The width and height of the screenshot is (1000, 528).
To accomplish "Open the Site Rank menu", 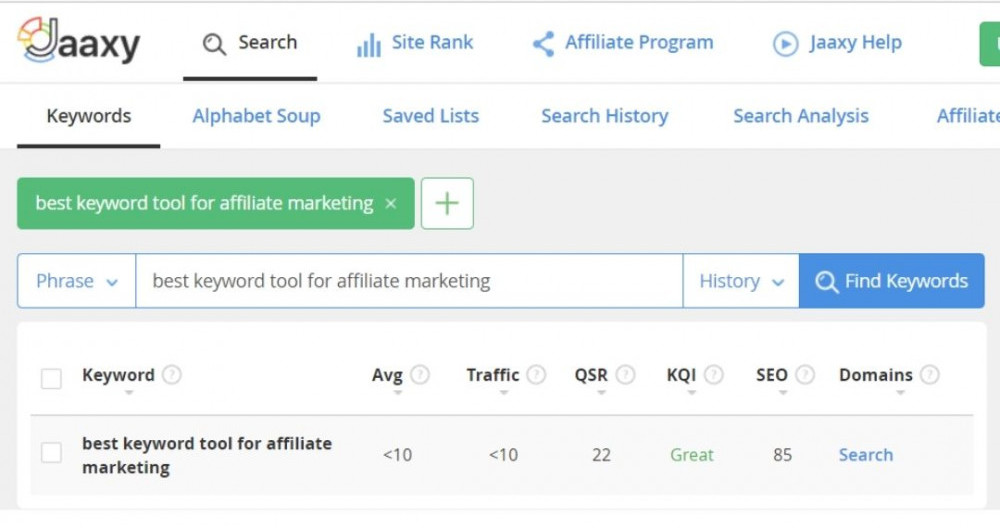I will (x=415, y=43).
